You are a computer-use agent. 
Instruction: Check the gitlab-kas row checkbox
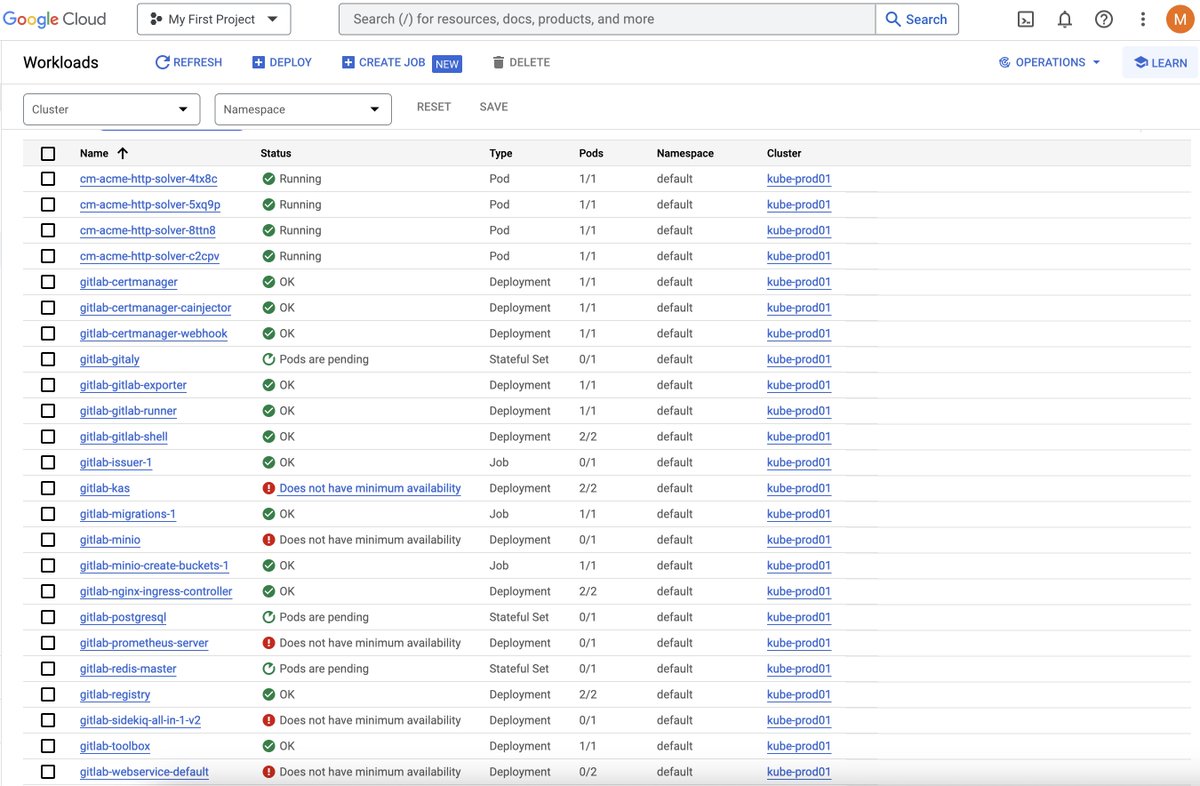48,488
